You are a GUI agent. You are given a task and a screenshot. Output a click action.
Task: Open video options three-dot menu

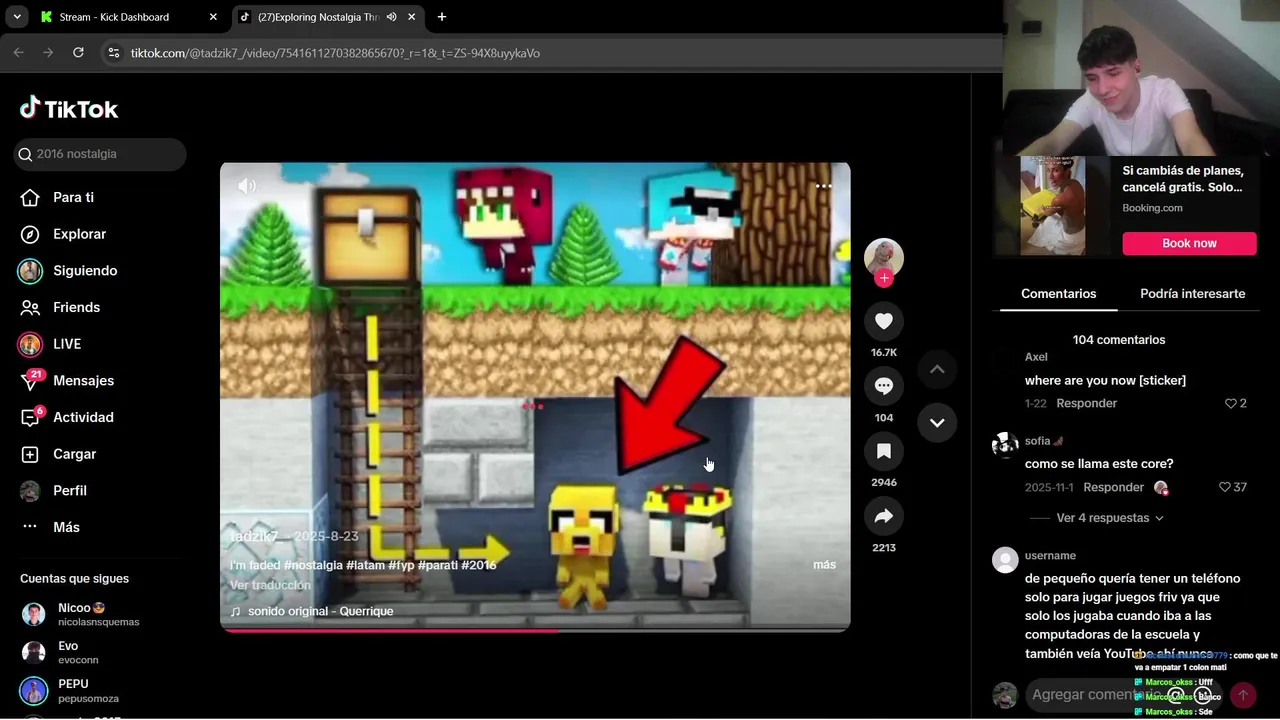click(x=823, y=186)
